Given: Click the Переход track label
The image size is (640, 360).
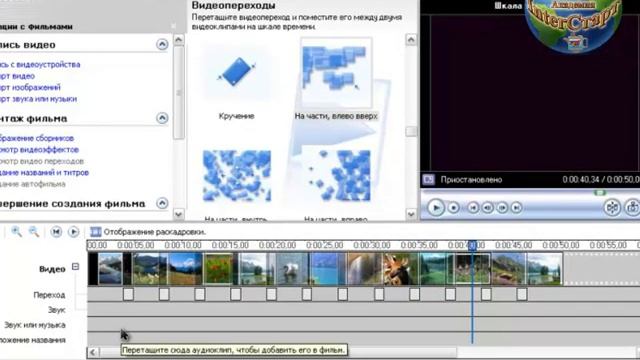Looking at the screenshot, I should coord(49,295).
